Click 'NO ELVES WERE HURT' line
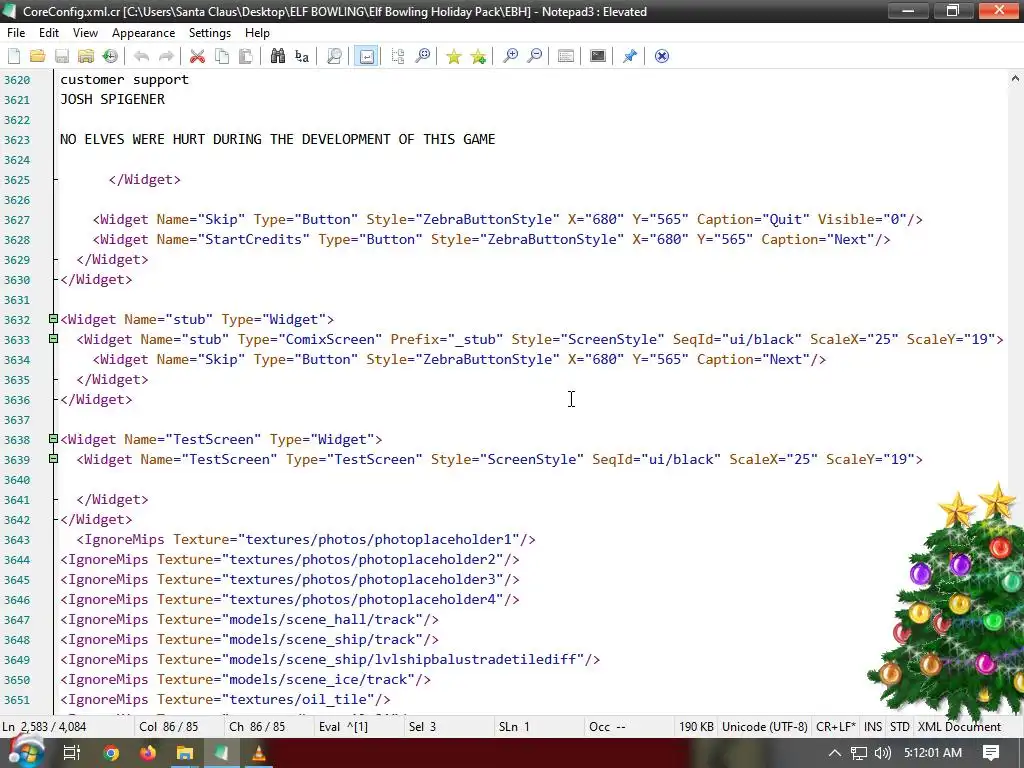The height and width of the screenshot is (768, 1024). click(278, 139)
